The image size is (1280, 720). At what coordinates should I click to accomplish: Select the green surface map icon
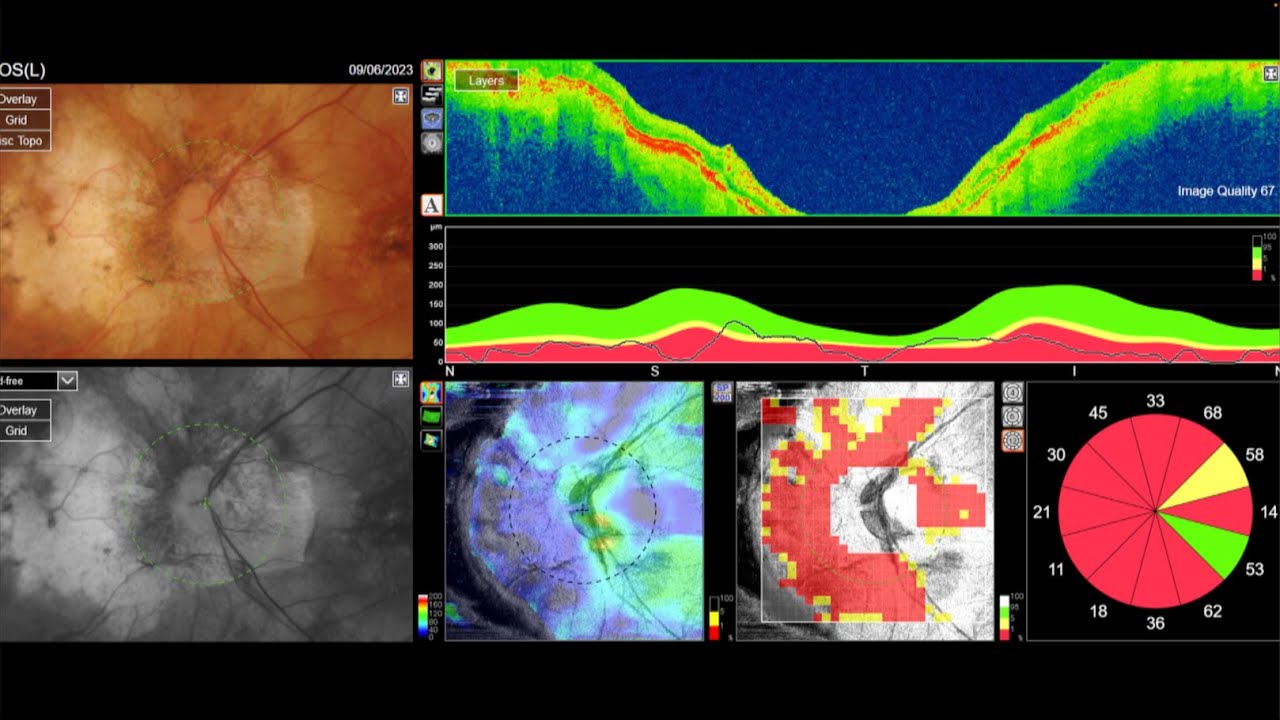point(431,415)
